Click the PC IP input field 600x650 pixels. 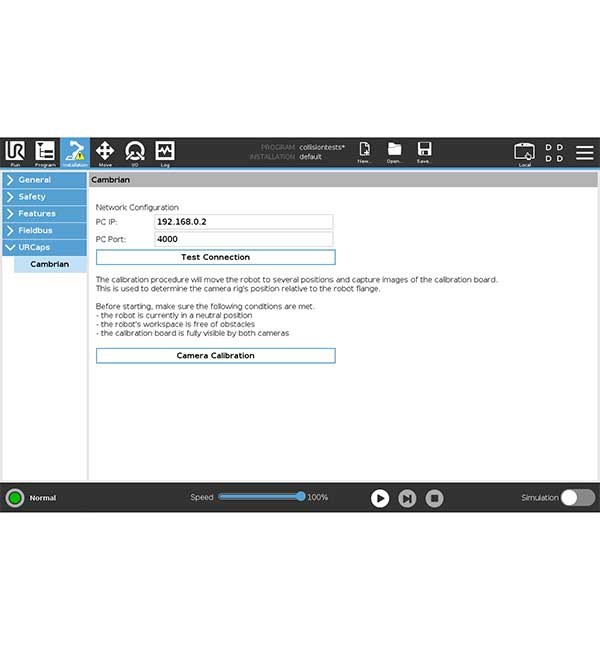pyautogui.click(x=244, y=222)
